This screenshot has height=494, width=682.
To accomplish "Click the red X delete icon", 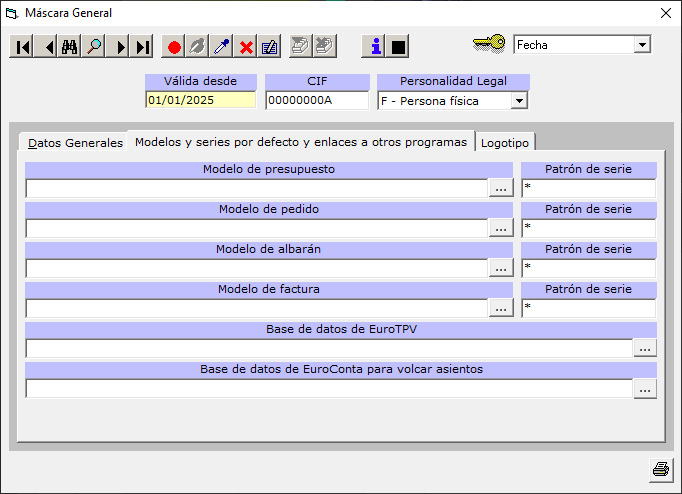I will 246,47.
